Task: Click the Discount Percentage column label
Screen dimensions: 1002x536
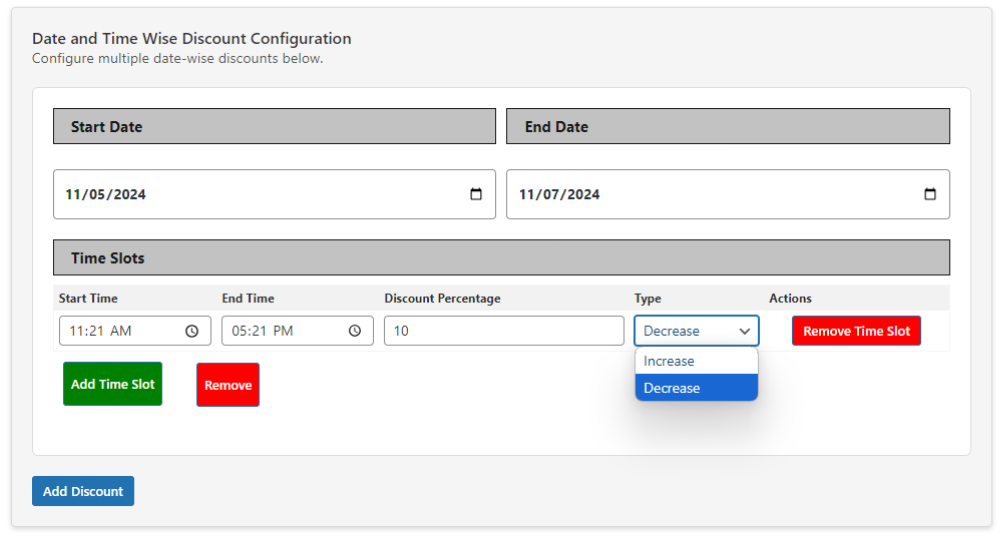Action: pyautogui.click(x=442, y=298)
